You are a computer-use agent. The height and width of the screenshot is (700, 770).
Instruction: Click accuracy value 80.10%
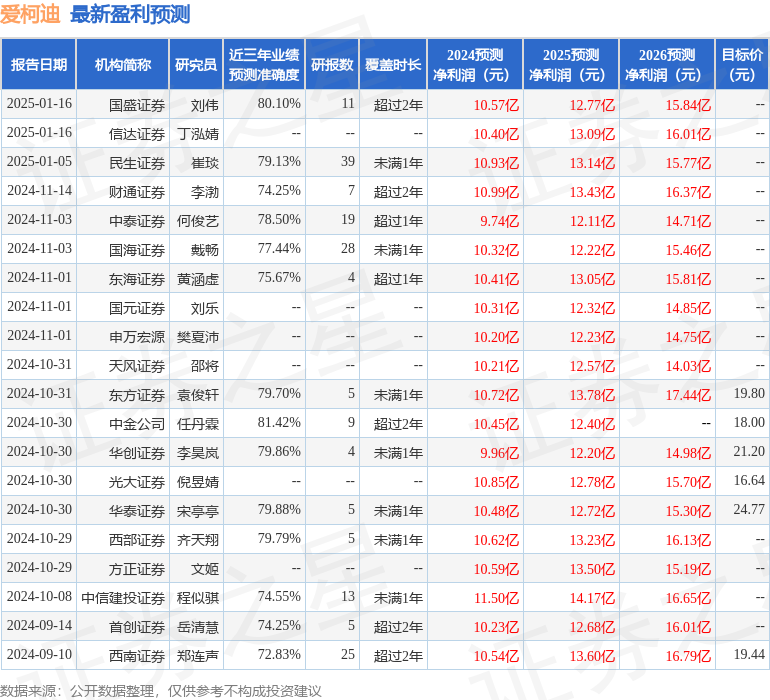279,103
